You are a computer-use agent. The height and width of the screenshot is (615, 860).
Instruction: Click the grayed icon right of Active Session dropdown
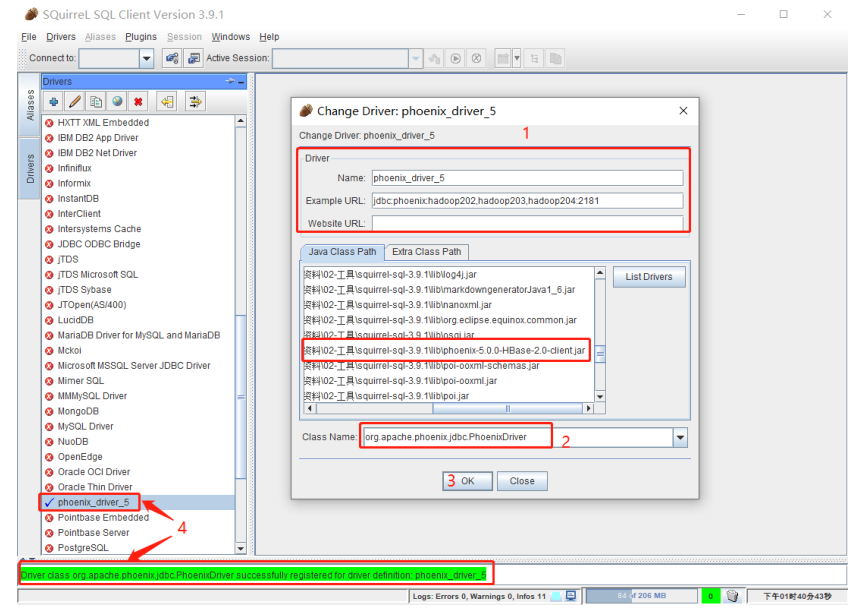coord(434,58)
